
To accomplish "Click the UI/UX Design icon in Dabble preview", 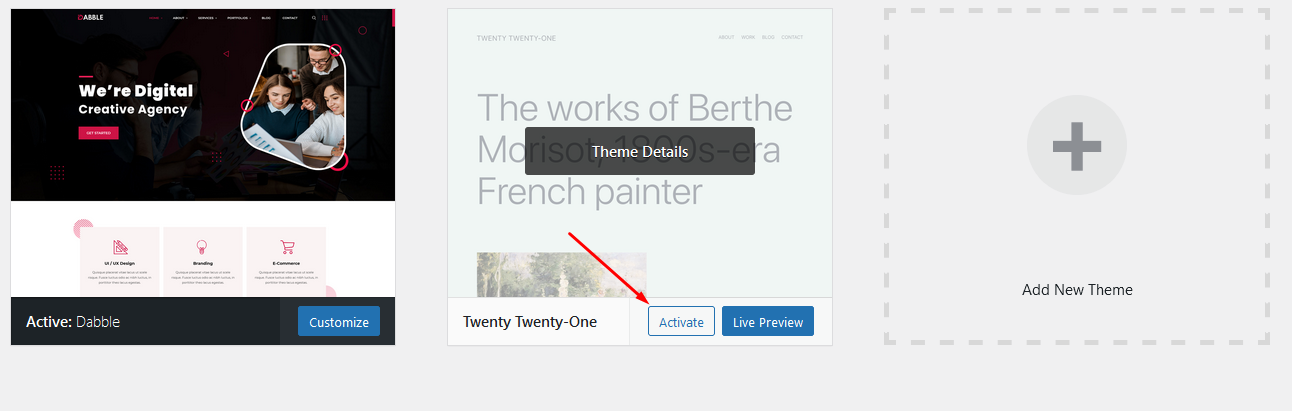I will coord(120,246).
